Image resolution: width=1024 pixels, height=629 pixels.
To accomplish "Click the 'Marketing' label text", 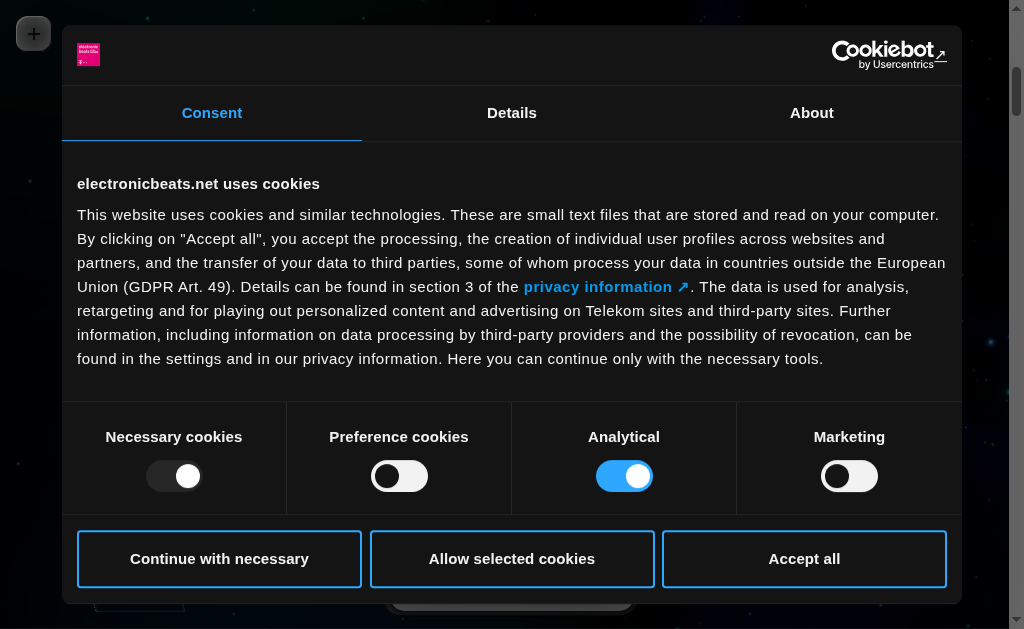I will tap(849, 437).
